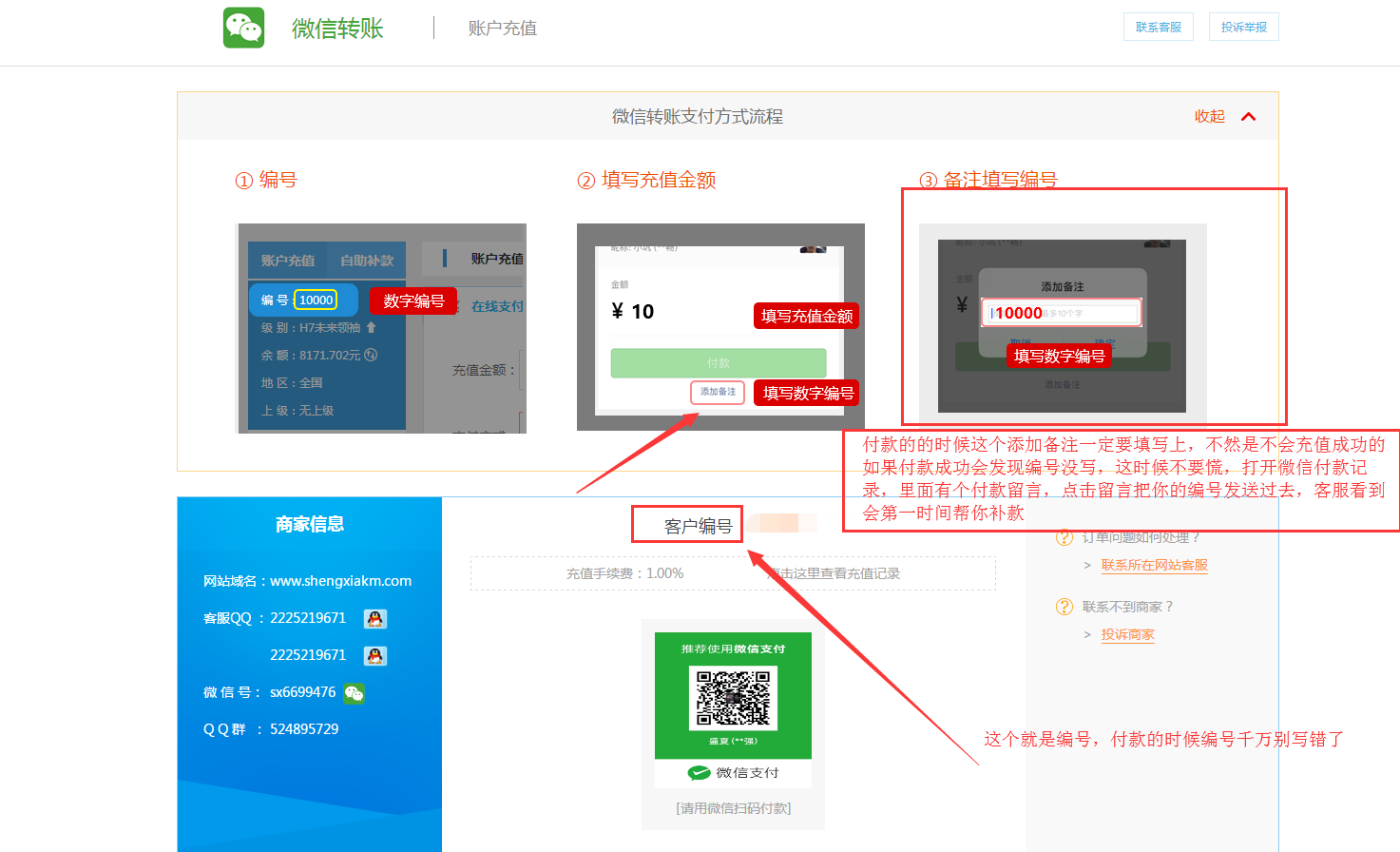
Task: Click the 账户充值 header label
Action: (x=502, y=29)
